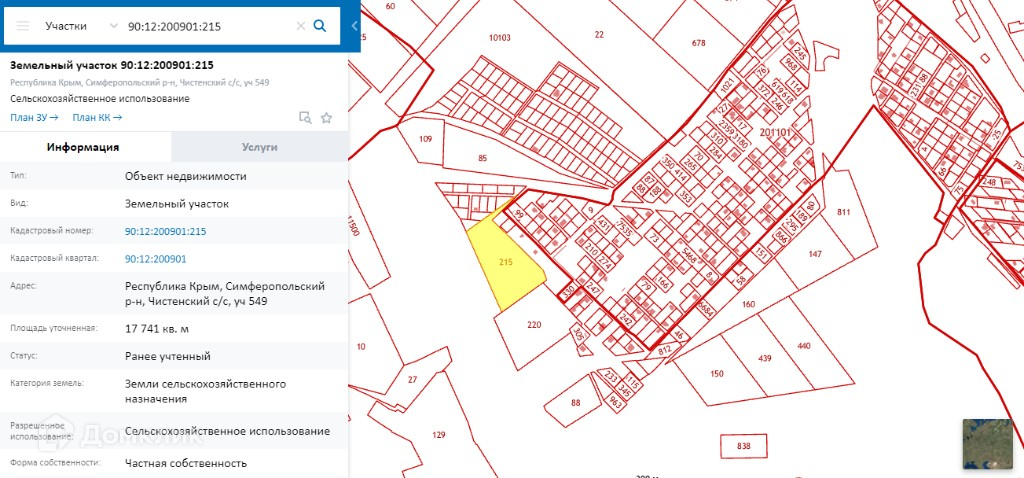1024x478 pixels.
Task: Click the status value Ранее учтенный
Action: [x=168, y=357]
